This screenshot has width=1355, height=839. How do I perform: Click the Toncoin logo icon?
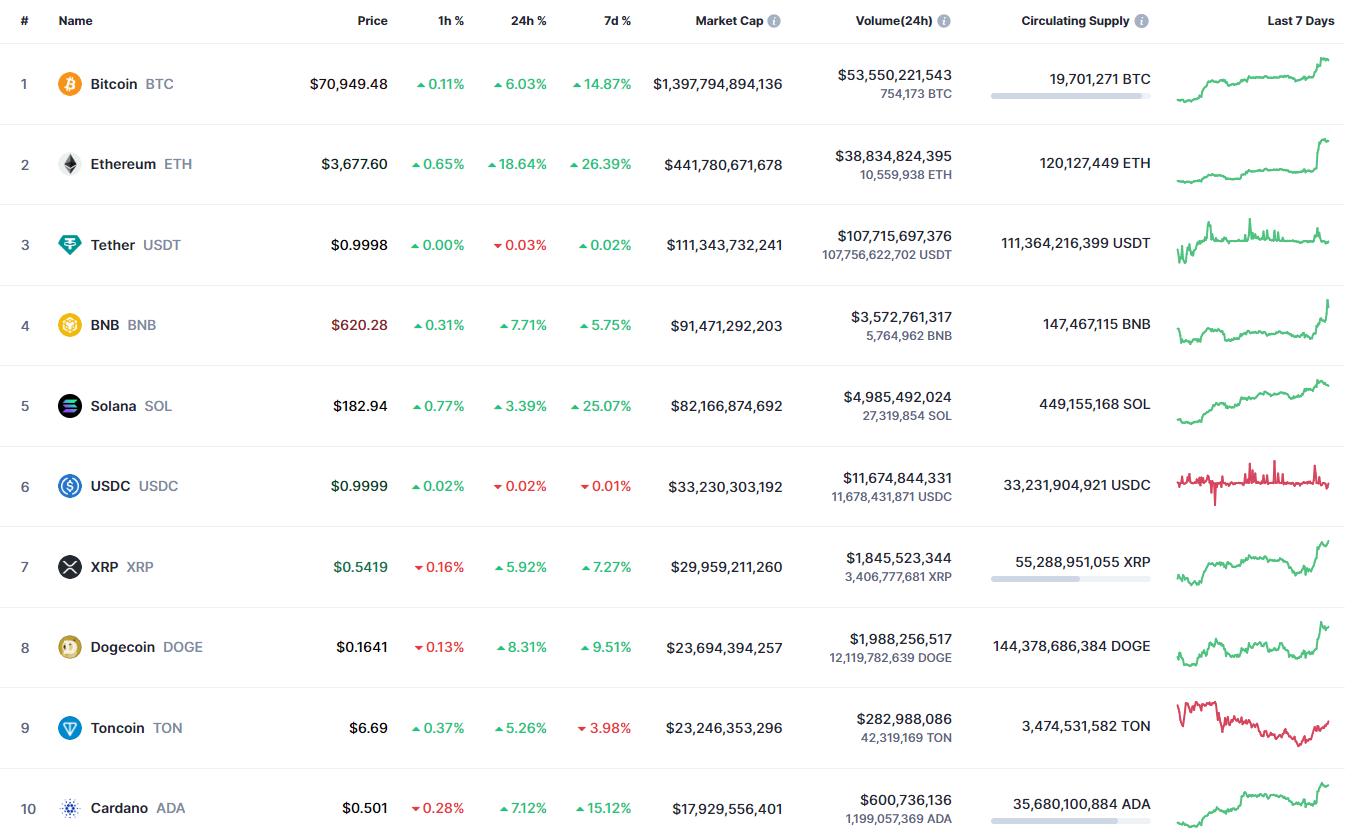tap(69, 728)
